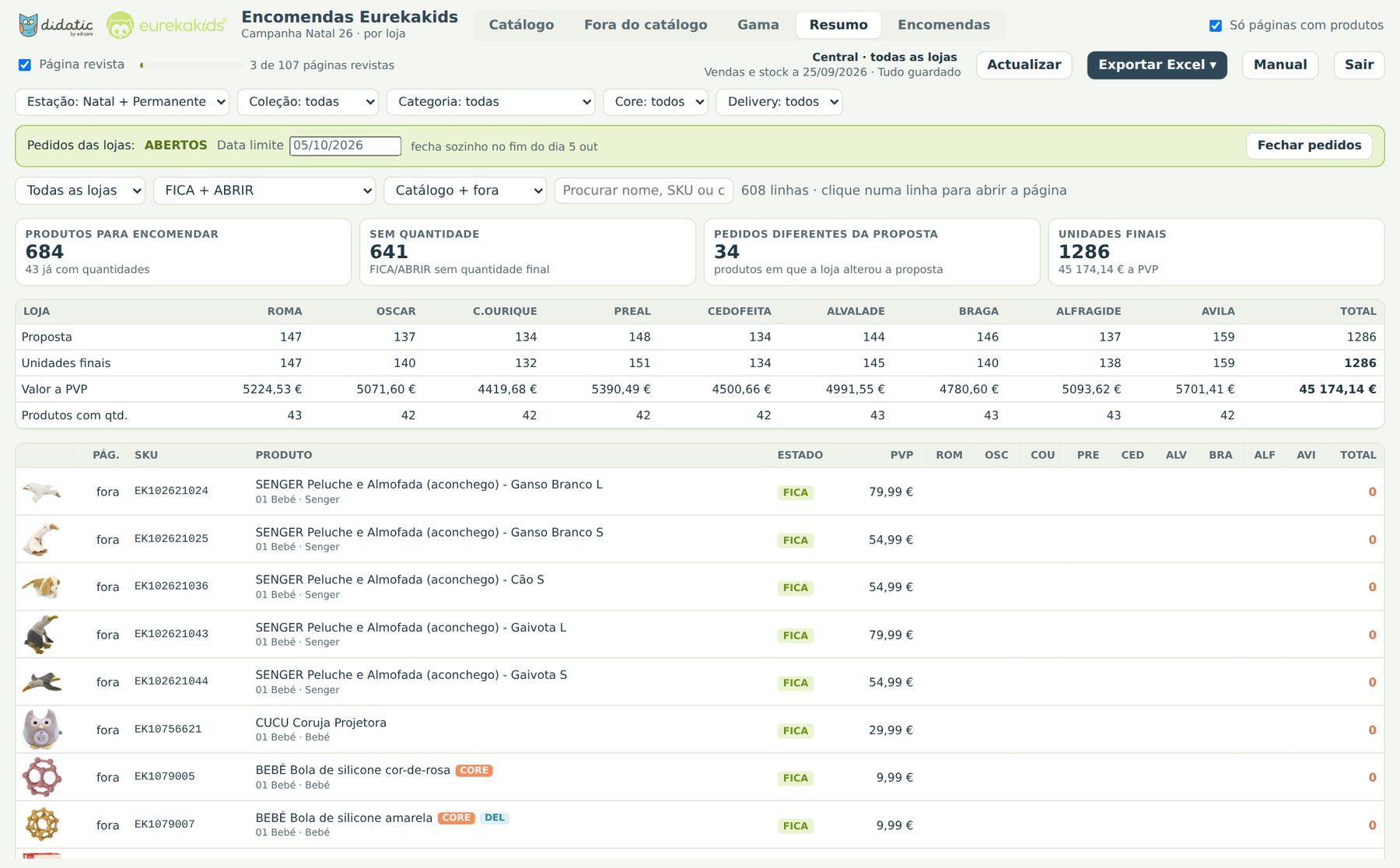Click the Pedidos diferentes da proposta card
Viewport: 1400px width, 868px height.
tap(872, 252)
